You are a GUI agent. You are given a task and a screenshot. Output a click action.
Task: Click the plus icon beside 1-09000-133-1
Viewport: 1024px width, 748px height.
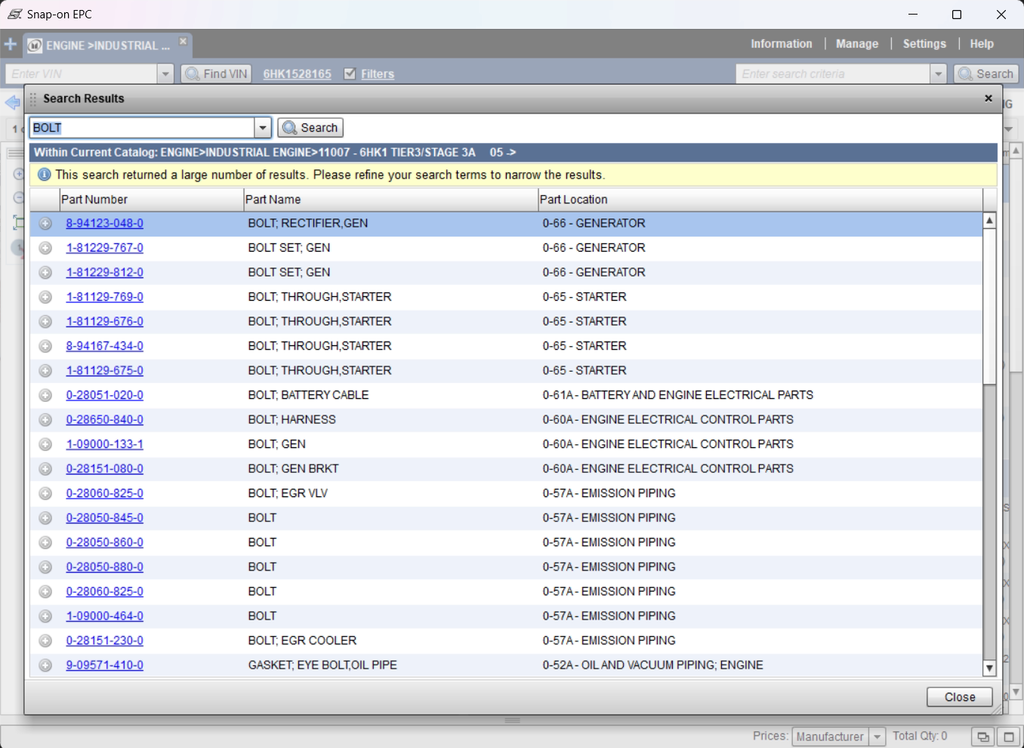pyautogui.click(x=45, y=444)
